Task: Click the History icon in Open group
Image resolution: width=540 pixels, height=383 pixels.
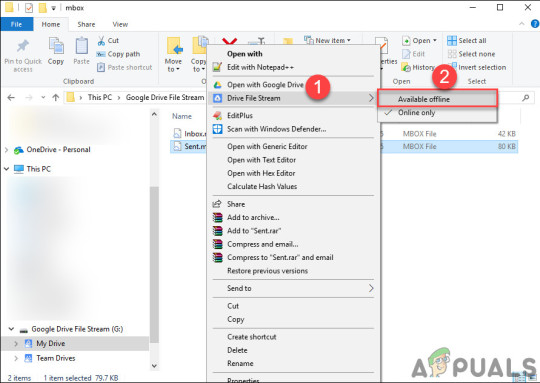Action: (x=406, y=67)
